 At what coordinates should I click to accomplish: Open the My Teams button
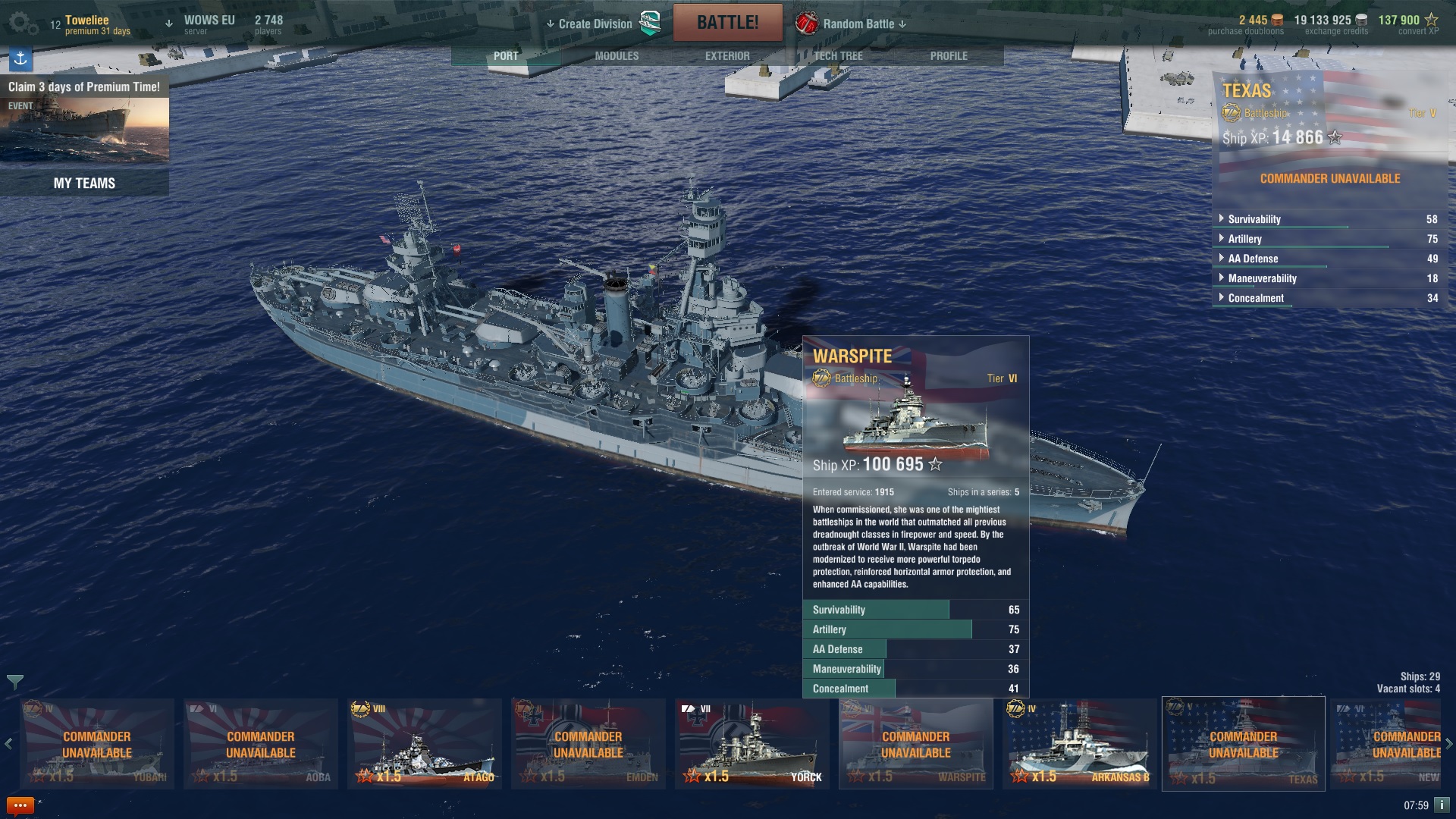(x=84, y=183)
